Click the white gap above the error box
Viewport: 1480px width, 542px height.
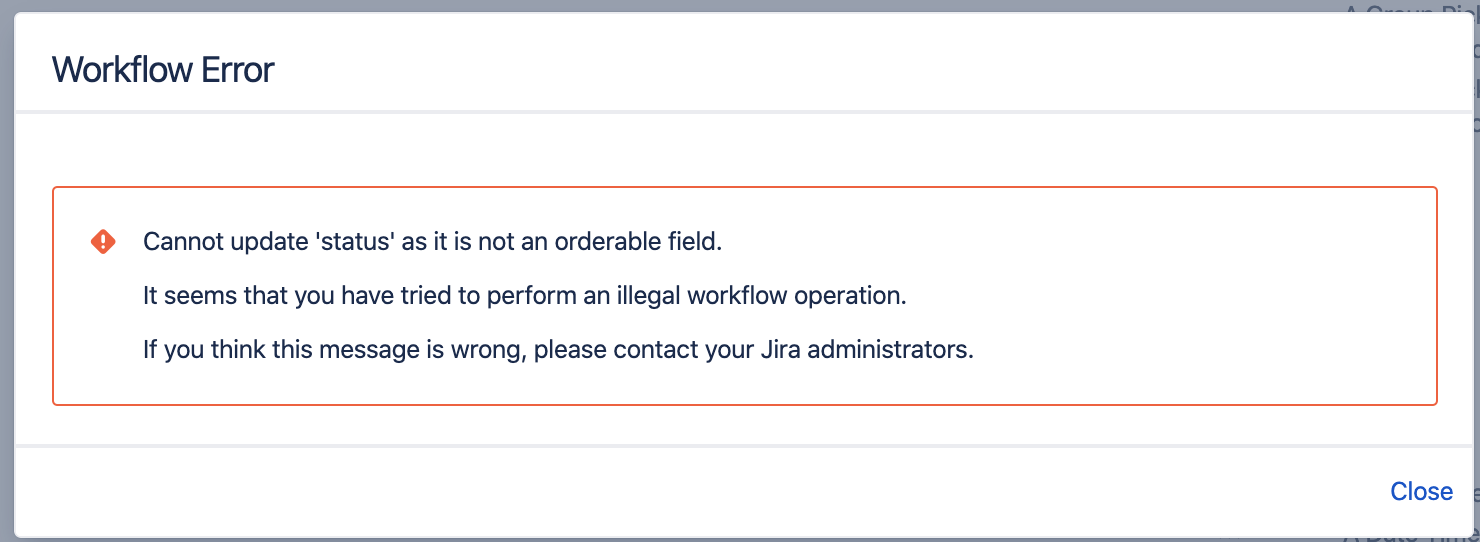pyautogui.click(x=700, y=150)
